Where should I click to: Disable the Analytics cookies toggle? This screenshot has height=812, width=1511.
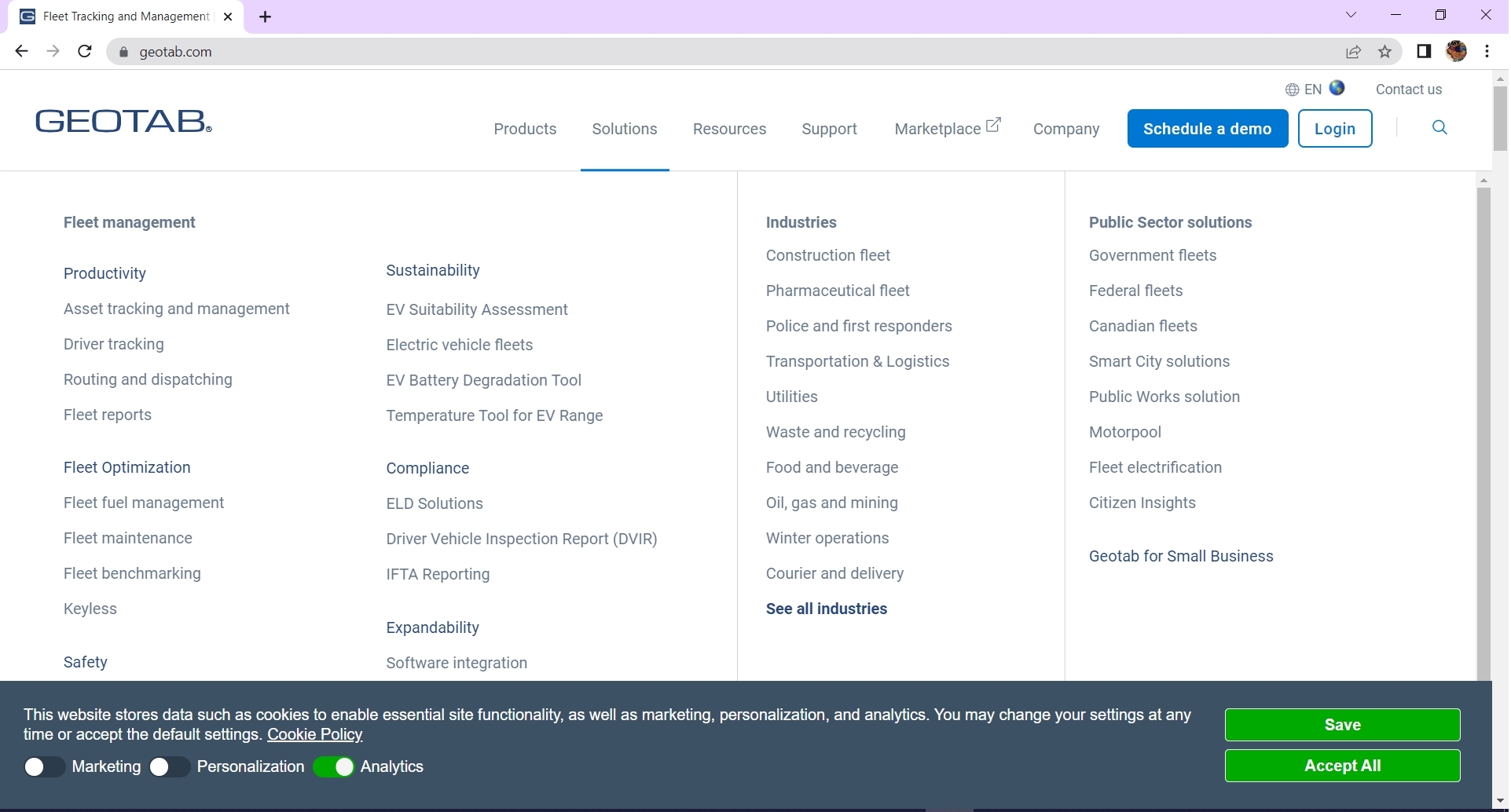pos(334,766)
